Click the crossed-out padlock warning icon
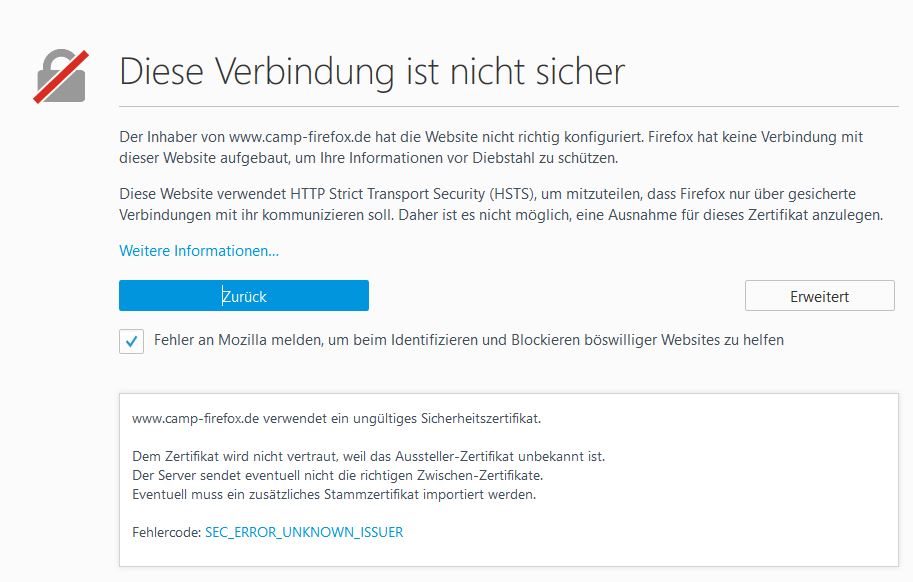This screenshot has width=913, height=582. point(62,77)
